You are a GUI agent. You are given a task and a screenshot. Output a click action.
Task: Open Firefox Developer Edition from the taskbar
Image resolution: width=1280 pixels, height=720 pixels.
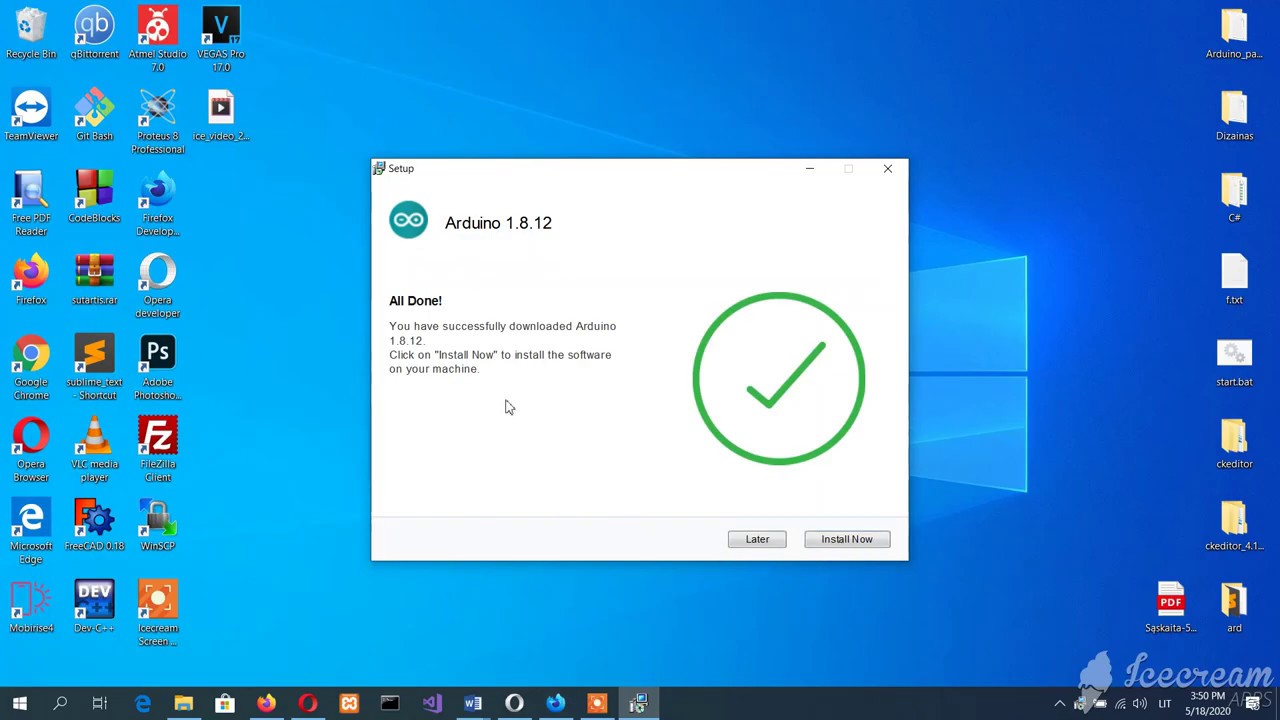pyautogui.click(x=555, y=704)
